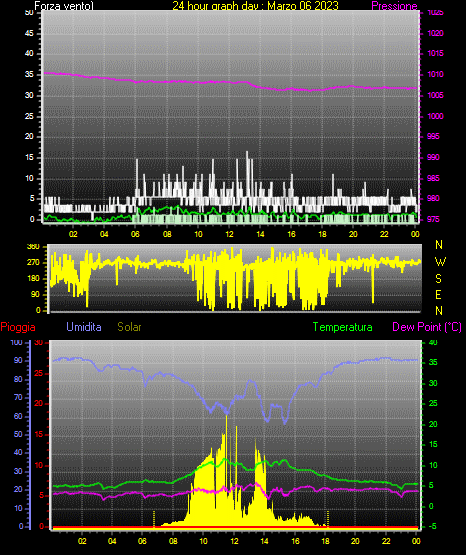Click the 18 hour tick on bottom graph
Viewport: 466px width, 555px height.
point(325,541)
